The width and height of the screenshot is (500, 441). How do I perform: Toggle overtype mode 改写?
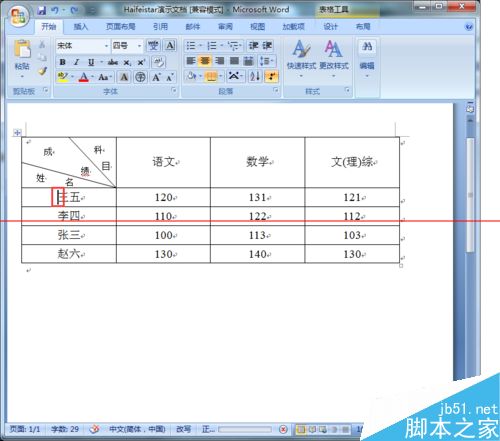pos(183,429)
